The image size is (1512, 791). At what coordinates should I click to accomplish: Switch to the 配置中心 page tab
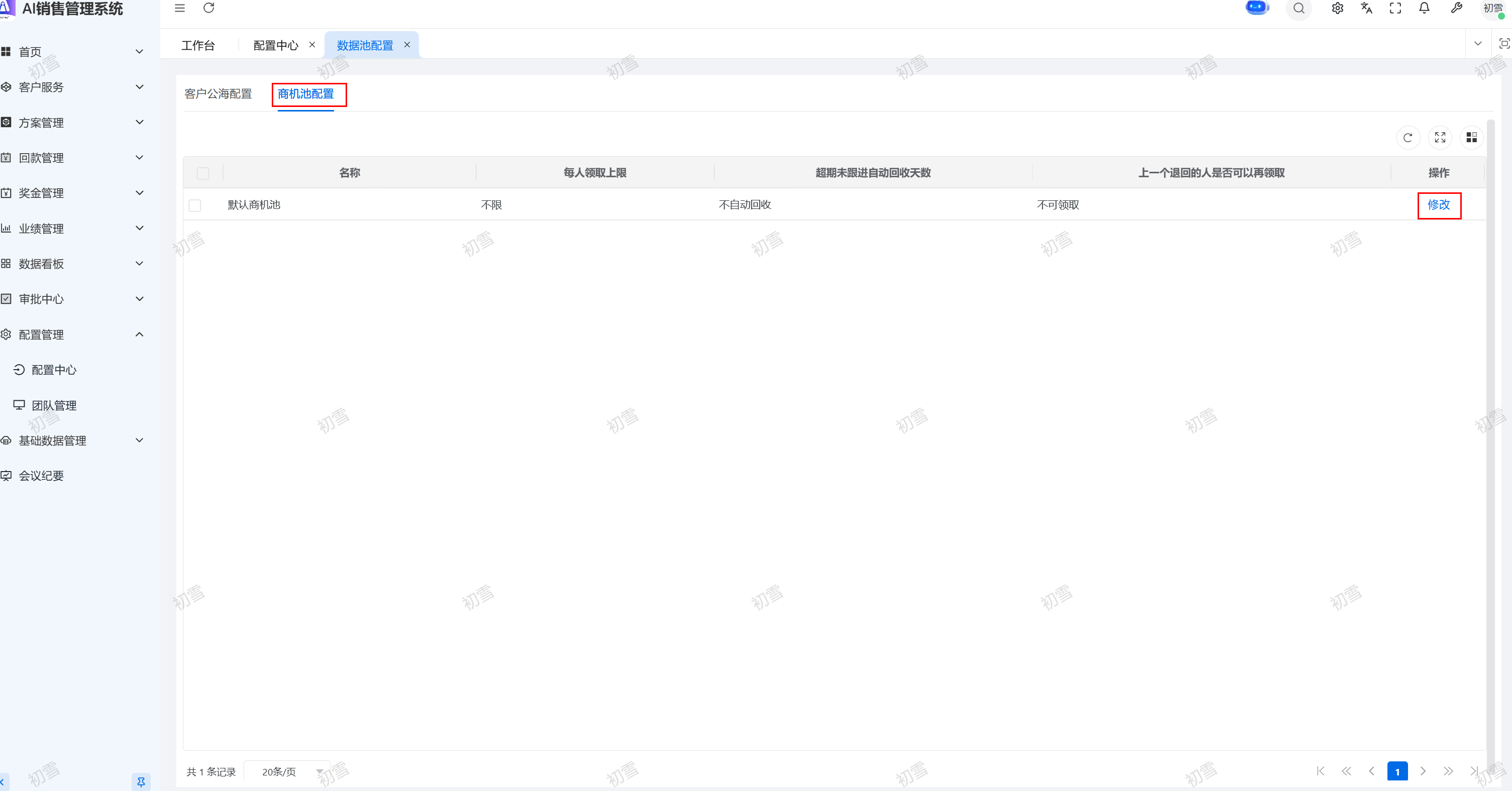(275, 45)
